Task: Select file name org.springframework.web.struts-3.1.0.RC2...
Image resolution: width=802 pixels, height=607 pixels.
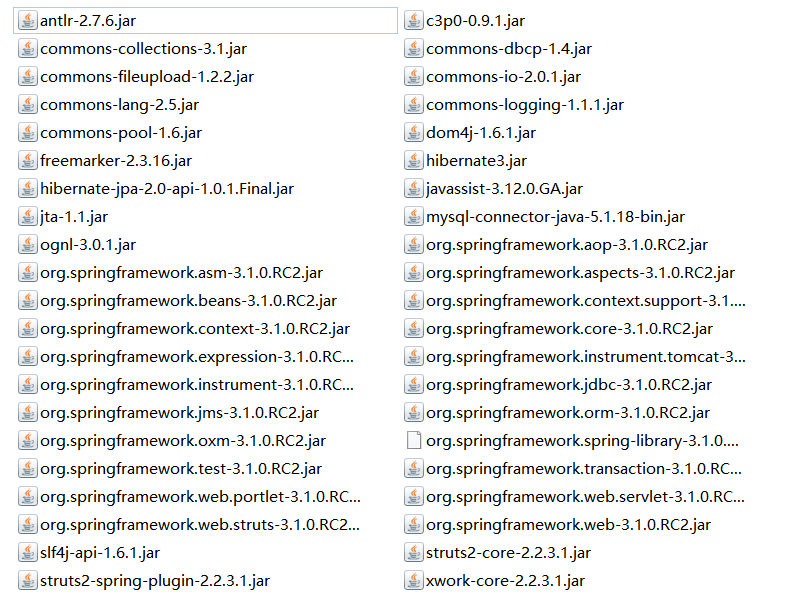Action: [200, 525]
